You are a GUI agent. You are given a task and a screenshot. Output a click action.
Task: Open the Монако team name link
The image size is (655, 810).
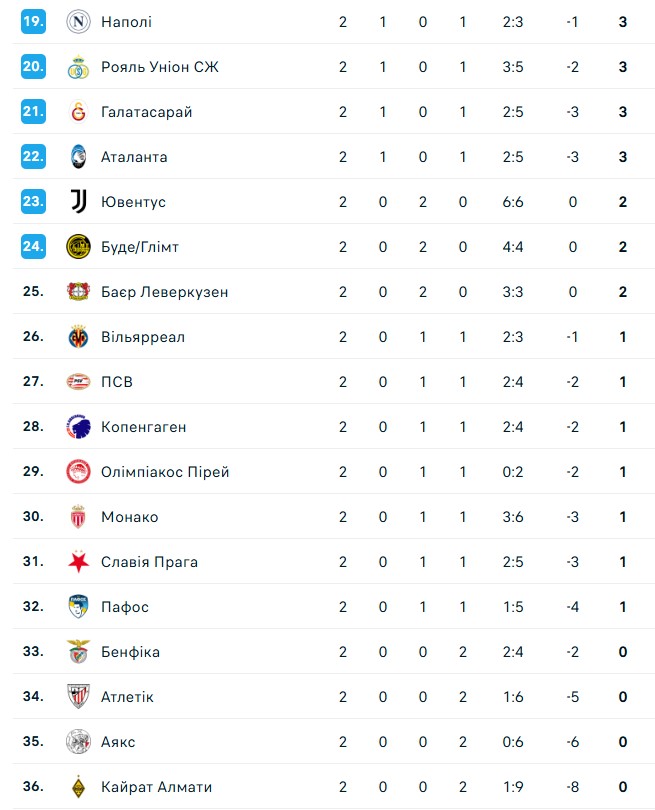pos(129,517)
